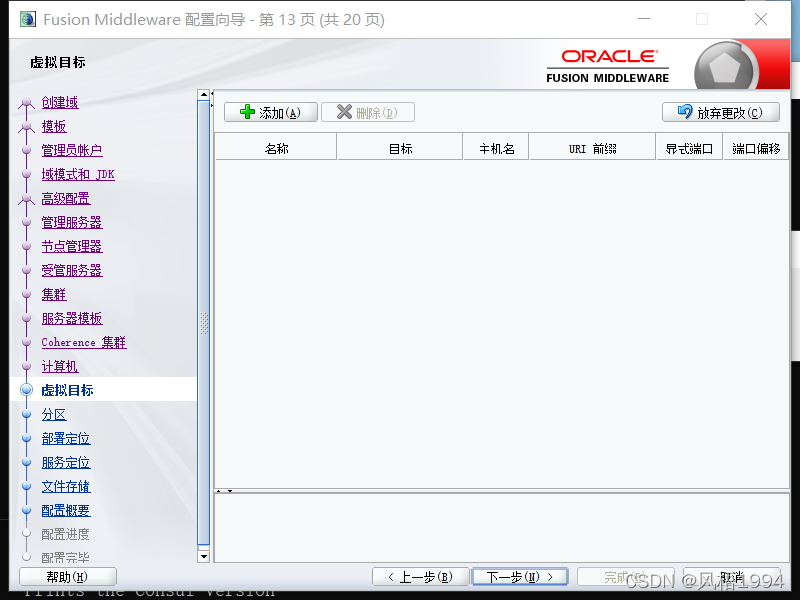Click the 名称 column header
800x600 pixels.
coord(276,148)
